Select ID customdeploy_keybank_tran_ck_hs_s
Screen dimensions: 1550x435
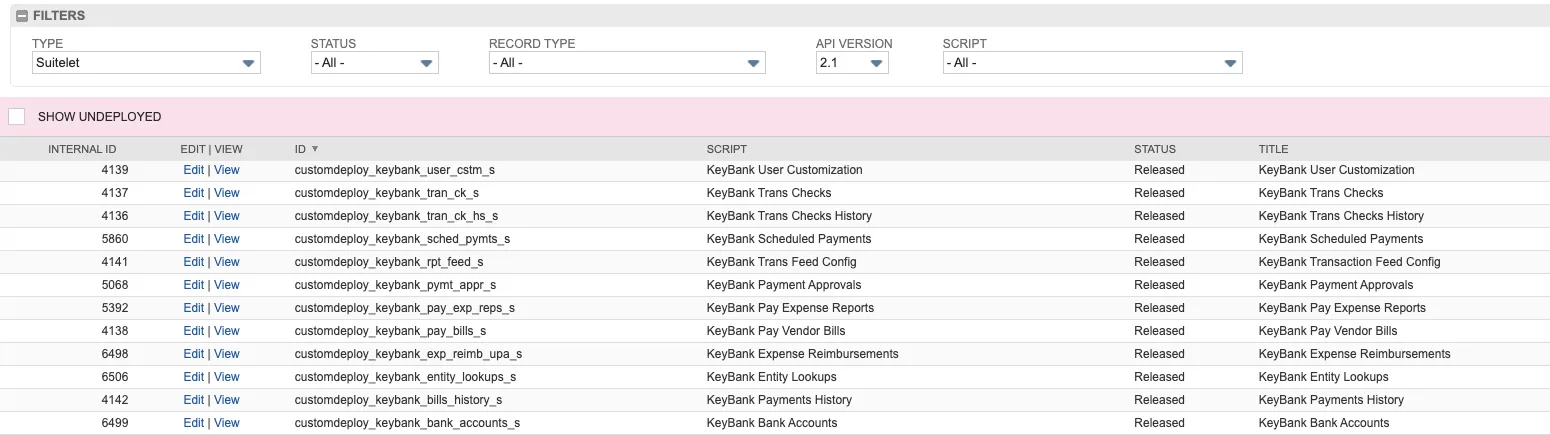pos(396,216)
